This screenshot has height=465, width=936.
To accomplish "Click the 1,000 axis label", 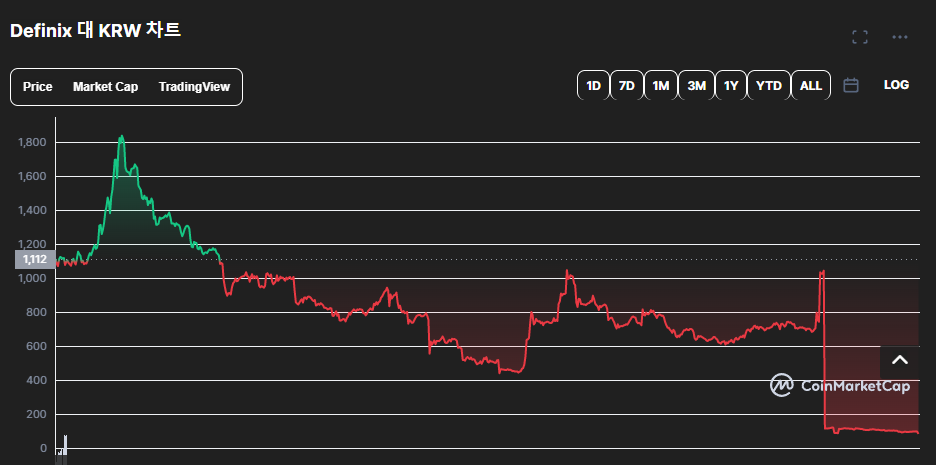I will point(32,279).
